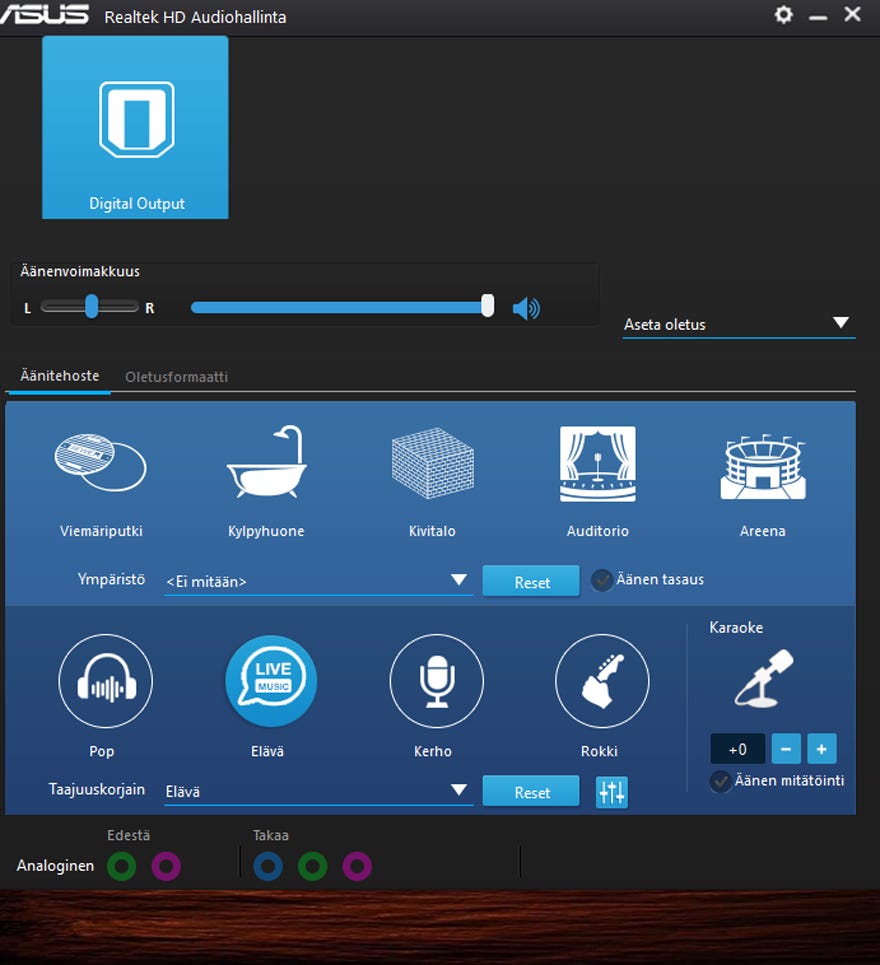Select the Pop headphones equalizer preset
This screenshot has height=965, width=880.
tap(105, 681)
